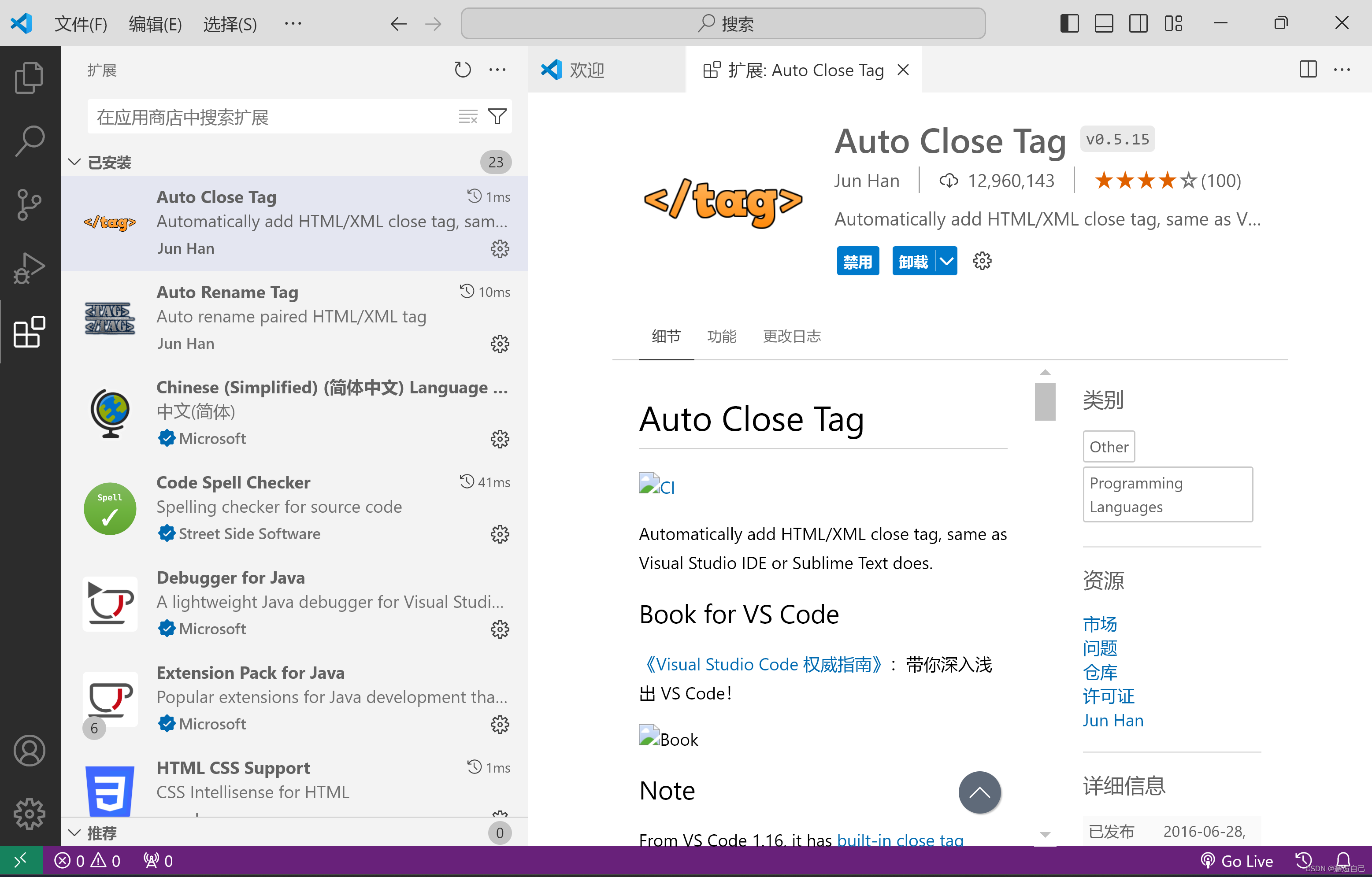The image size is (1372, 877).
Task: Open Accounts icon in activity bar
Action: (29, 750)
